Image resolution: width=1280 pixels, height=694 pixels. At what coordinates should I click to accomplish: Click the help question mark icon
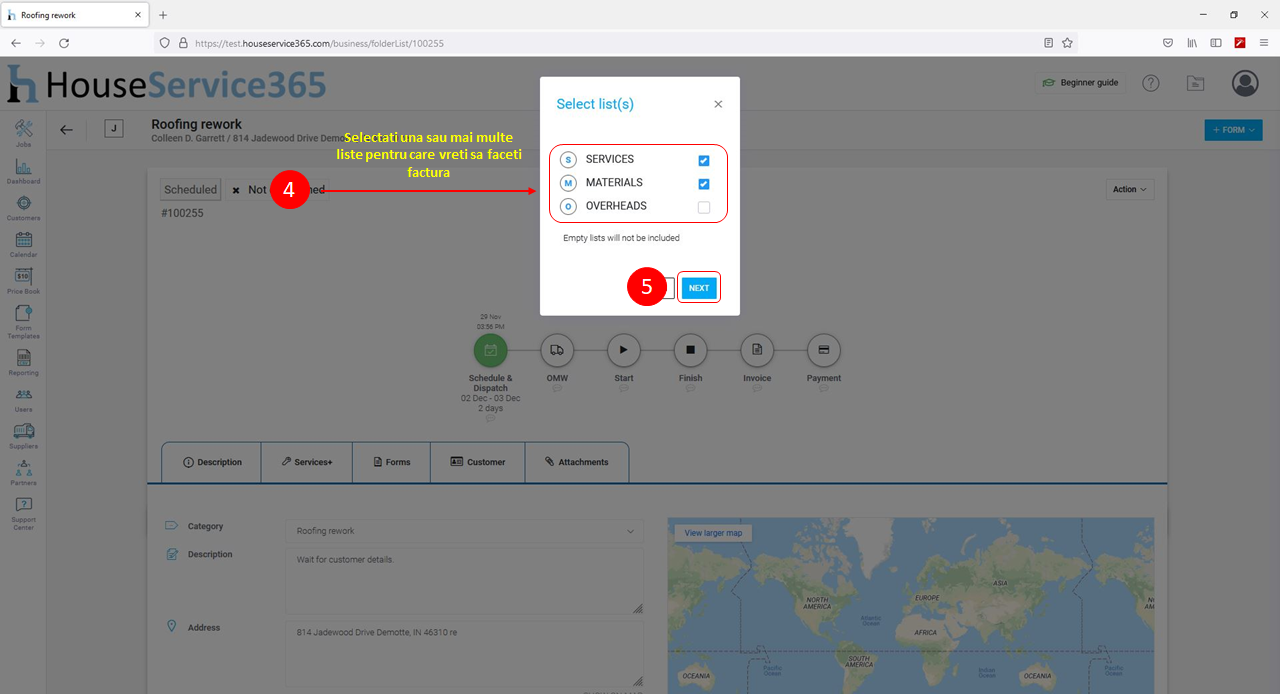click(x=1151, y=83)
